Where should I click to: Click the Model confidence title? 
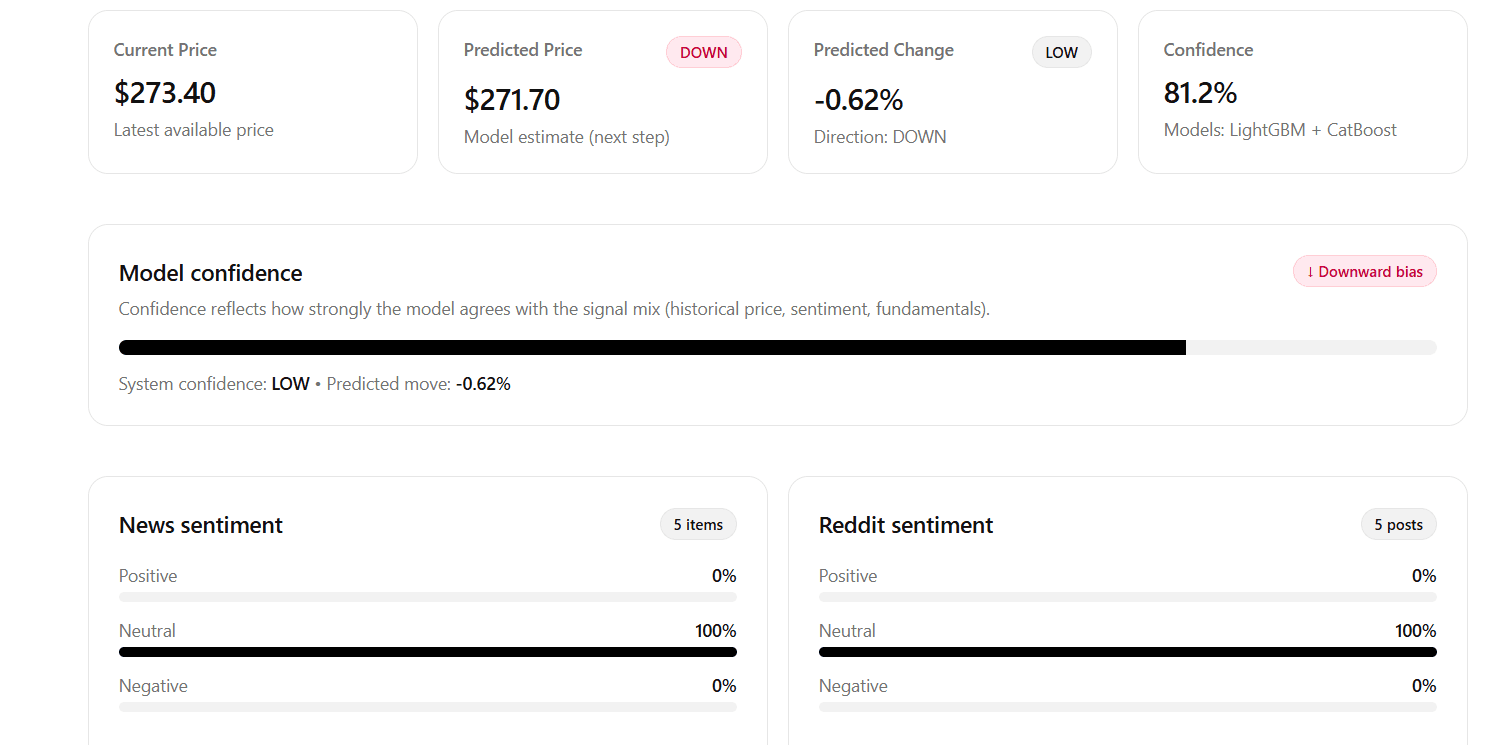[210, 272]
